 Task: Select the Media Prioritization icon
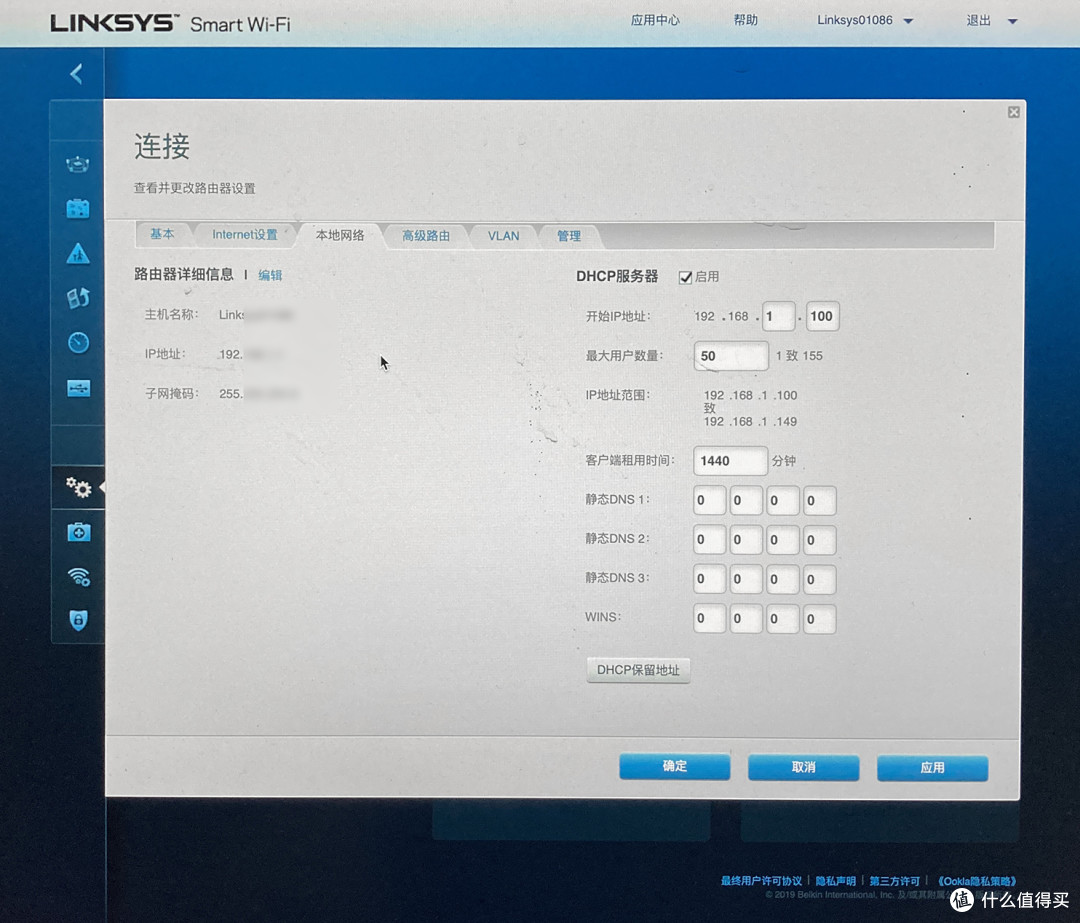(x=78, y=298)
